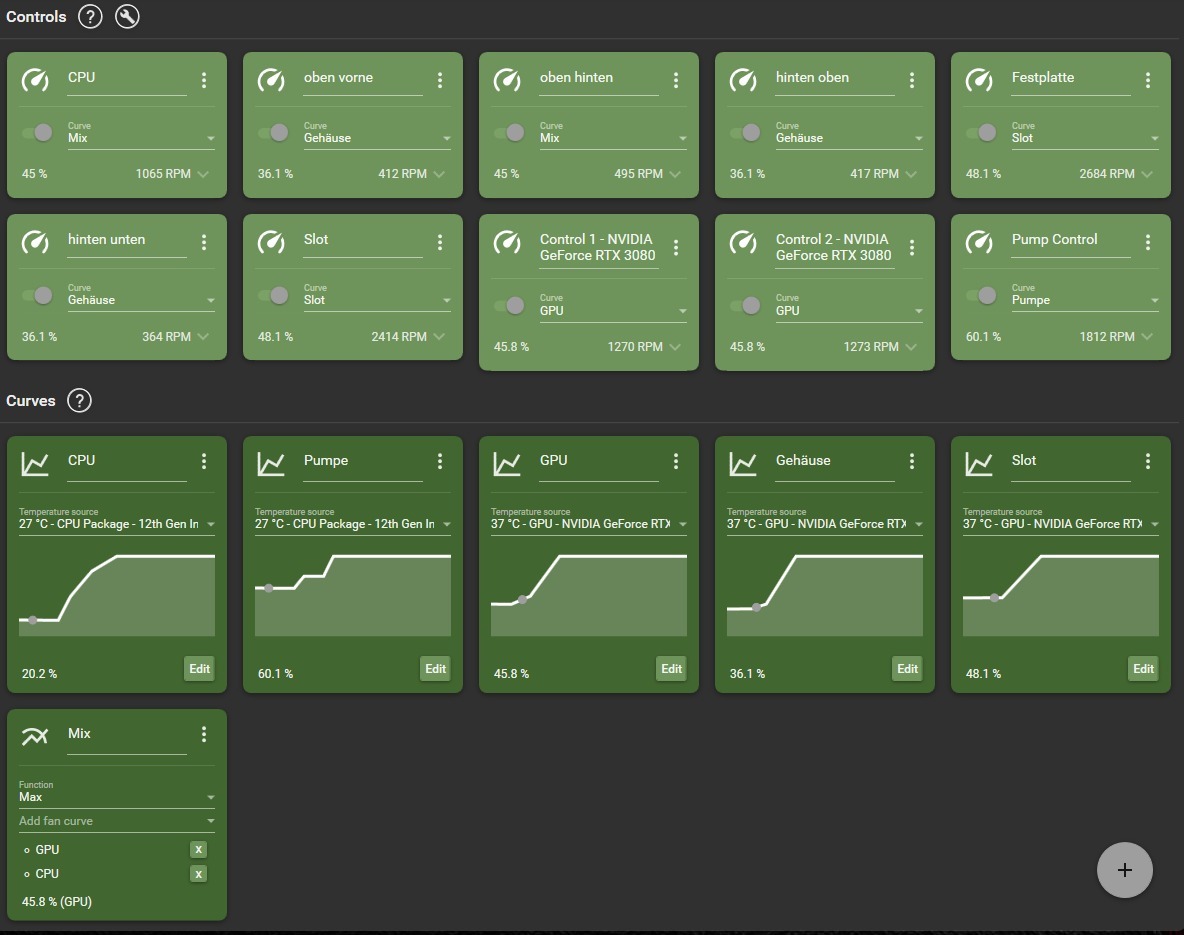Click the graph icon on Pumpe curve card
Viewport: 1184px width, 935px height.
(x=271, y=464)
